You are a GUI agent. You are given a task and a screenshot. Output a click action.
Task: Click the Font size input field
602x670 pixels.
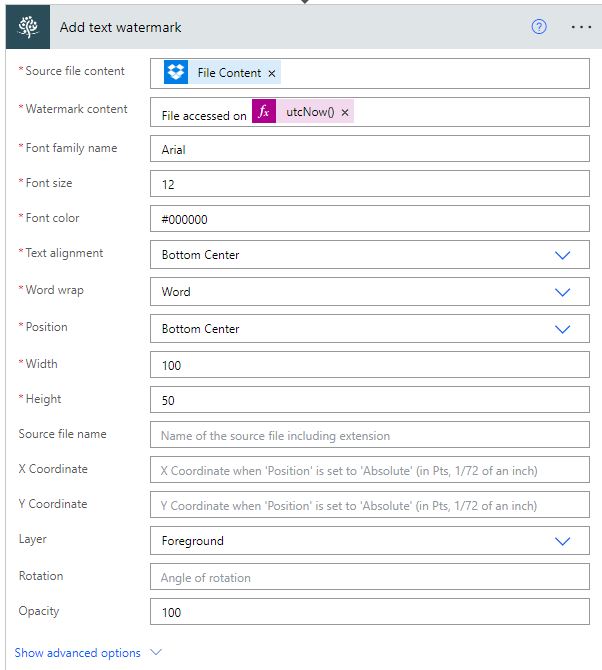point(369,185)
